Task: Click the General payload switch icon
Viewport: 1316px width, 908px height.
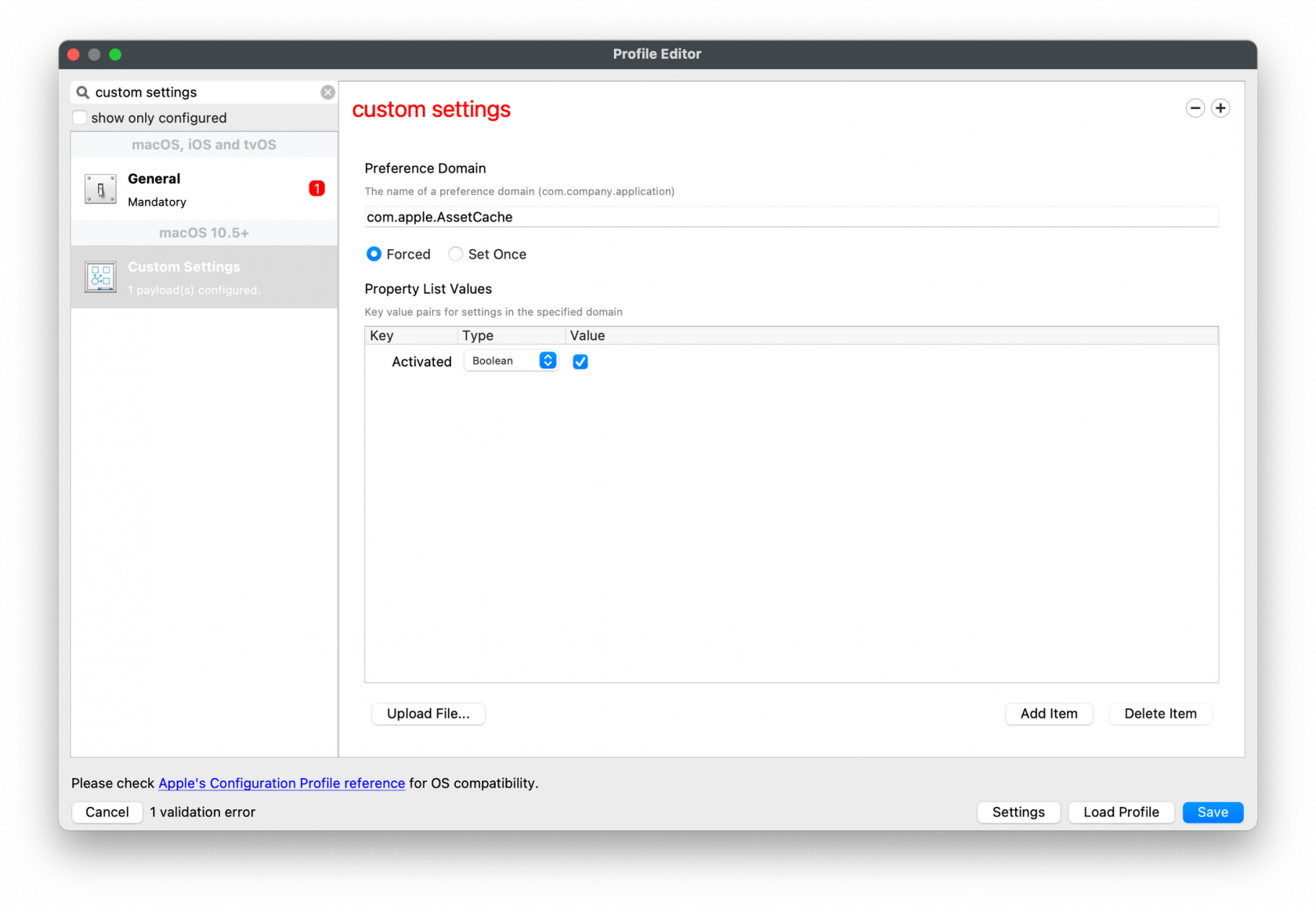Action: point(100,189)
